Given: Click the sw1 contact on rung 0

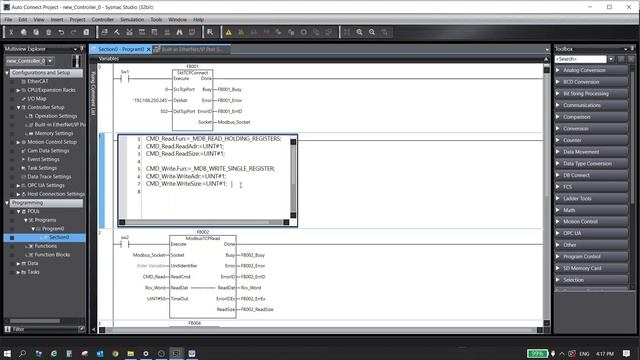Looking at the screenshot, I should 124,78.
